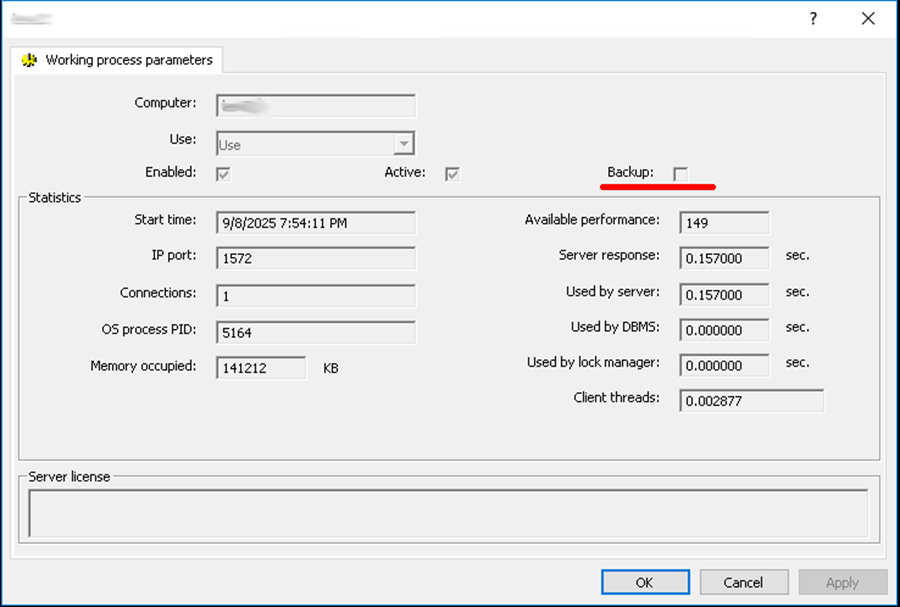Open the Use dropdown arrow

[x=404, y=144]
